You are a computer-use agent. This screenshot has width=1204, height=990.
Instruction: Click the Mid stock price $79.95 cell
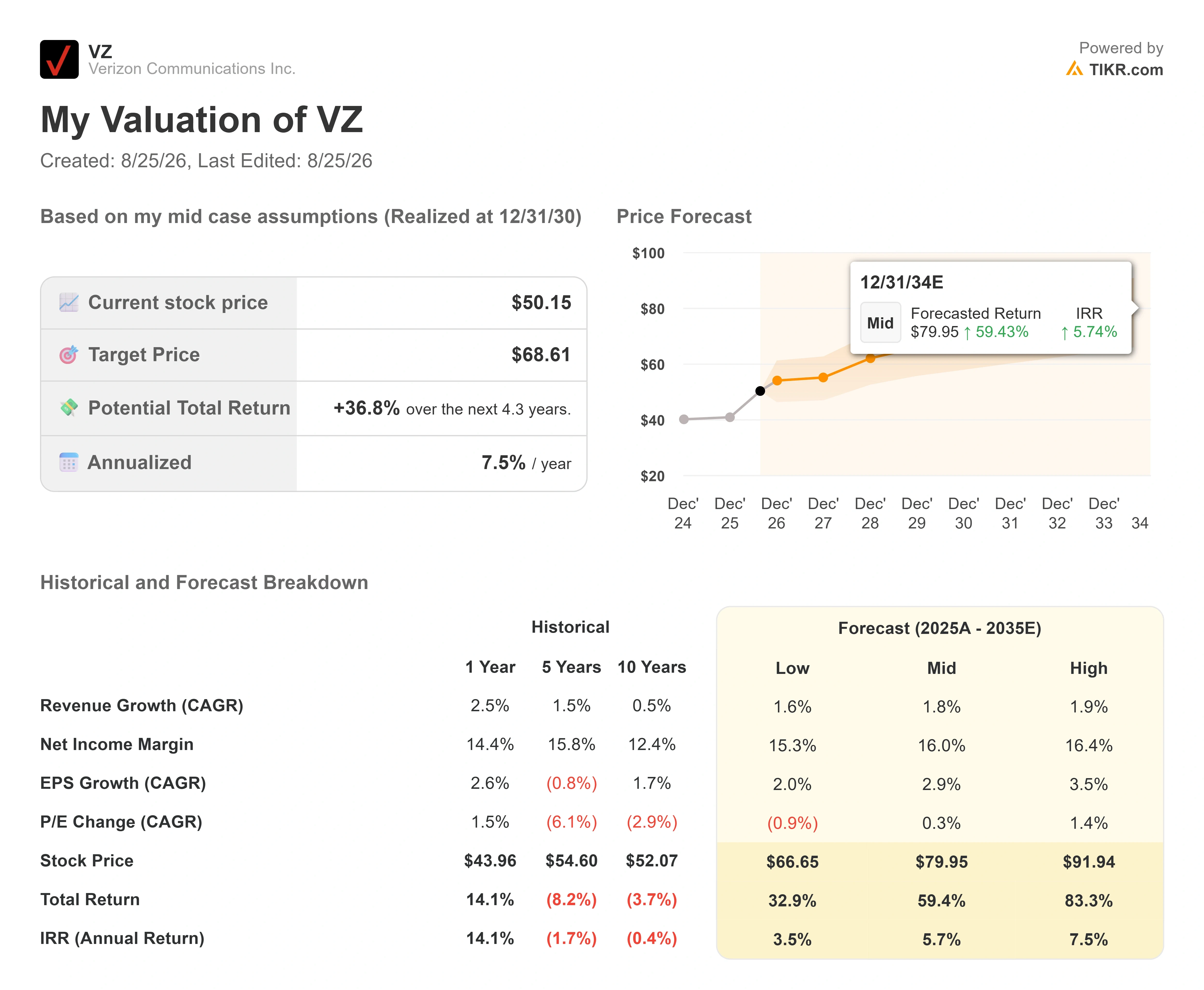941,862
